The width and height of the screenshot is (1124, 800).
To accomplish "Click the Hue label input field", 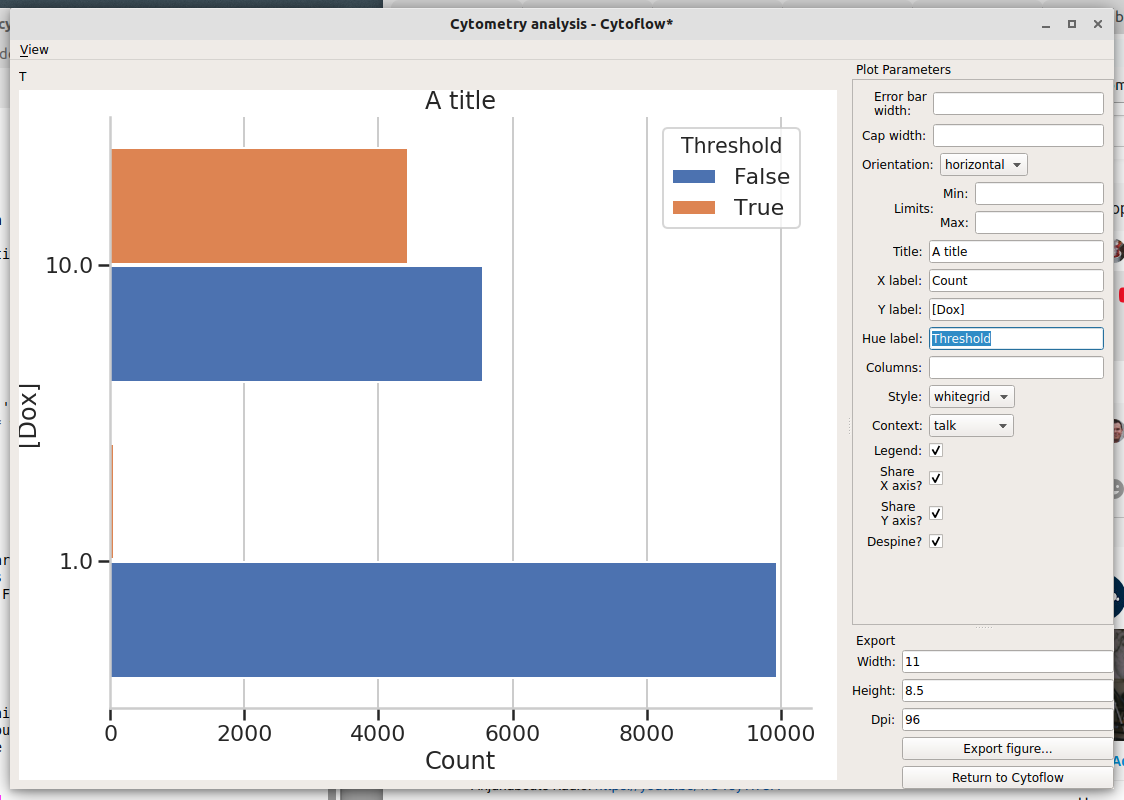I will [x=1016, y=338].
